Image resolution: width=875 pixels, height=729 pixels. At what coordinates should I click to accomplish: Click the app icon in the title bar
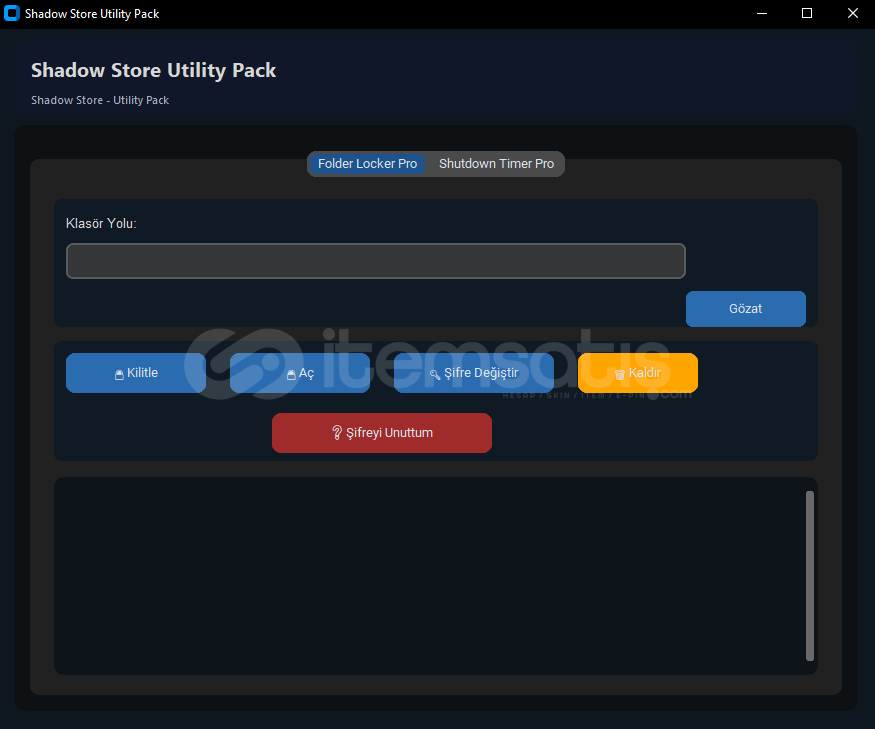12,14
